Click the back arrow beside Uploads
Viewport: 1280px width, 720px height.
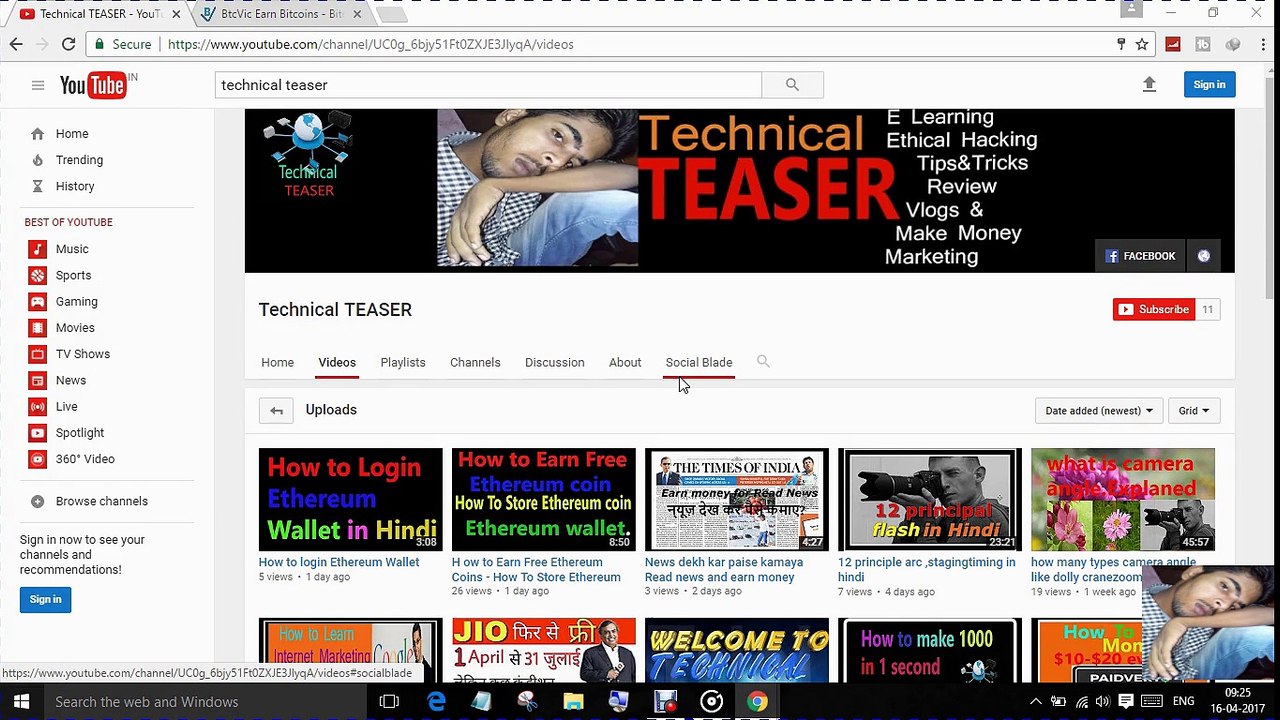276,410
